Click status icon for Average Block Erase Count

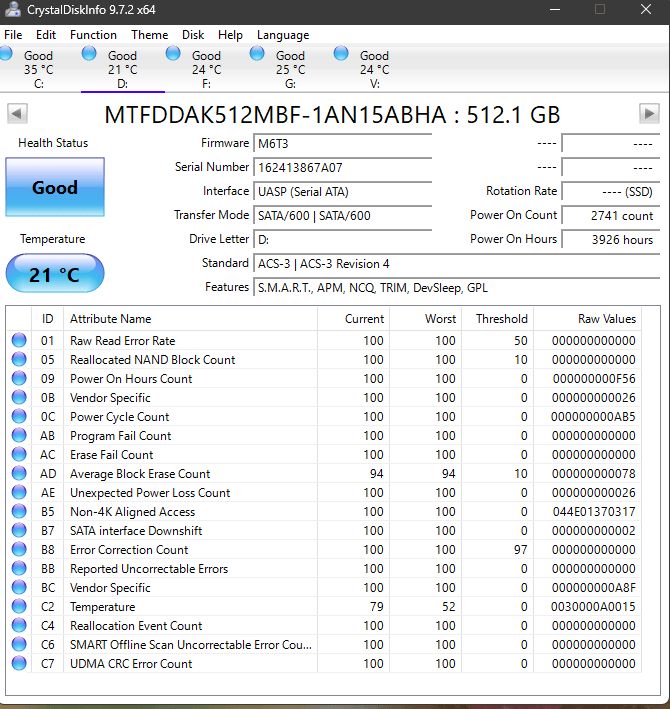[19, 473]
